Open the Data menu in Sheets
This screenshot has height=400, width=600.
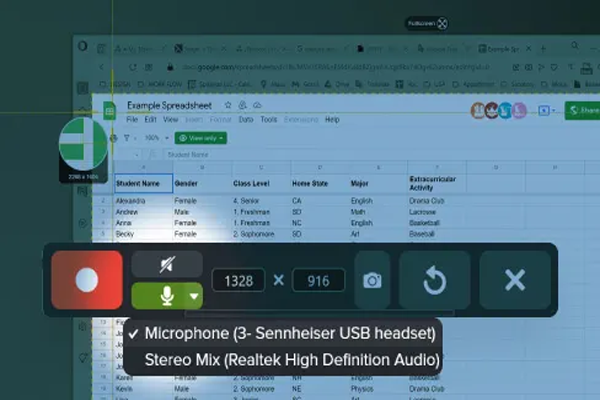pyautogui.click(x=245, y=119)
